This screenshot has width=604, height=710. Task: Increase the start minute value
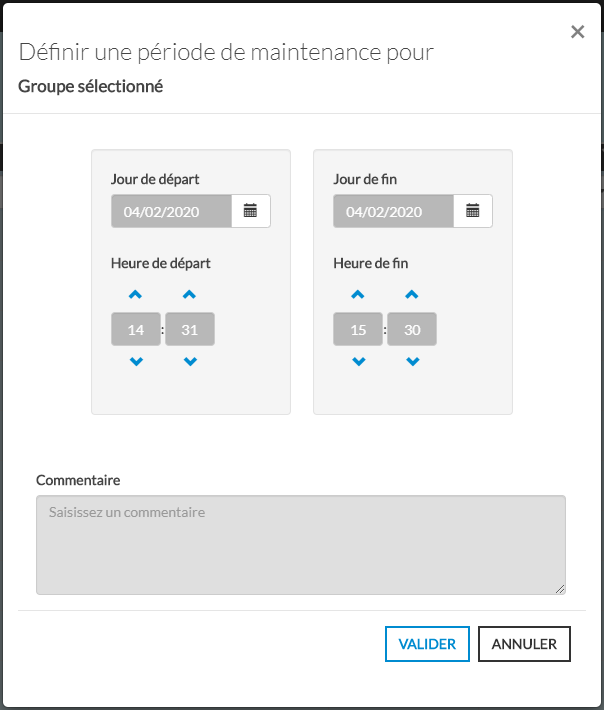190,295
